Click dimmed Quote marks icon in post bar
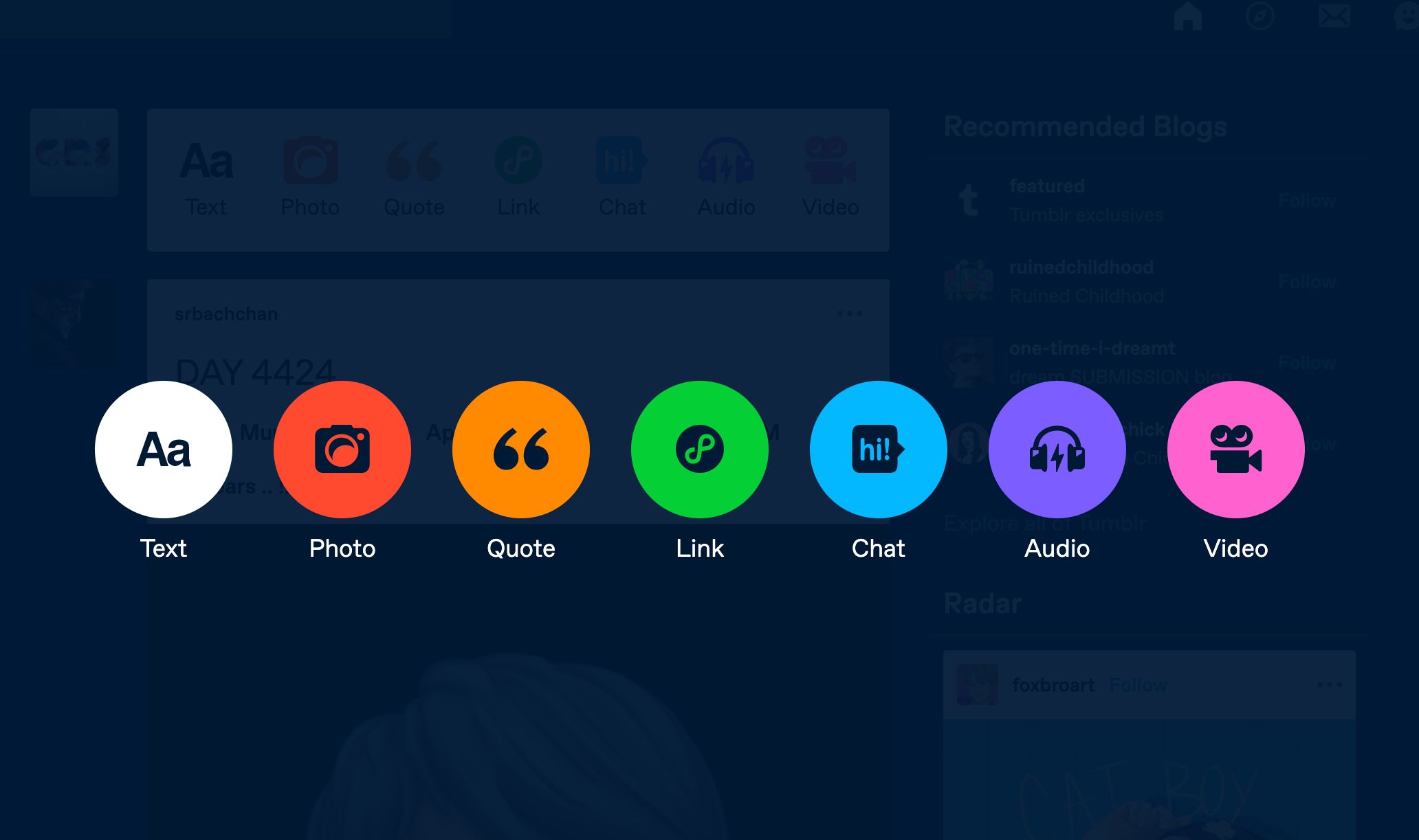Image resolution: width=1419 pixels, height=840 pixels. 414,161
